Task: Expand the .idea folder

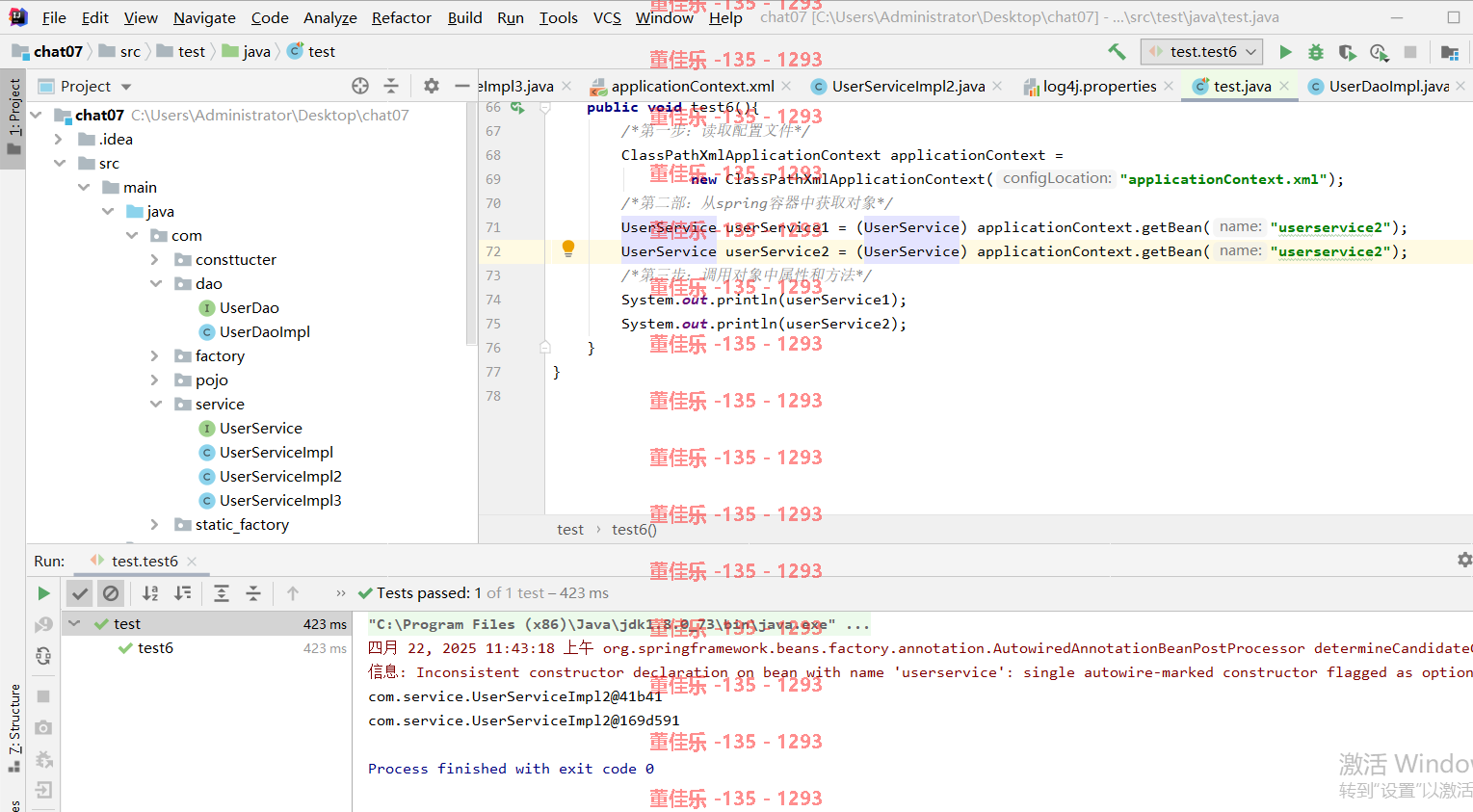Action: [59, 139]
